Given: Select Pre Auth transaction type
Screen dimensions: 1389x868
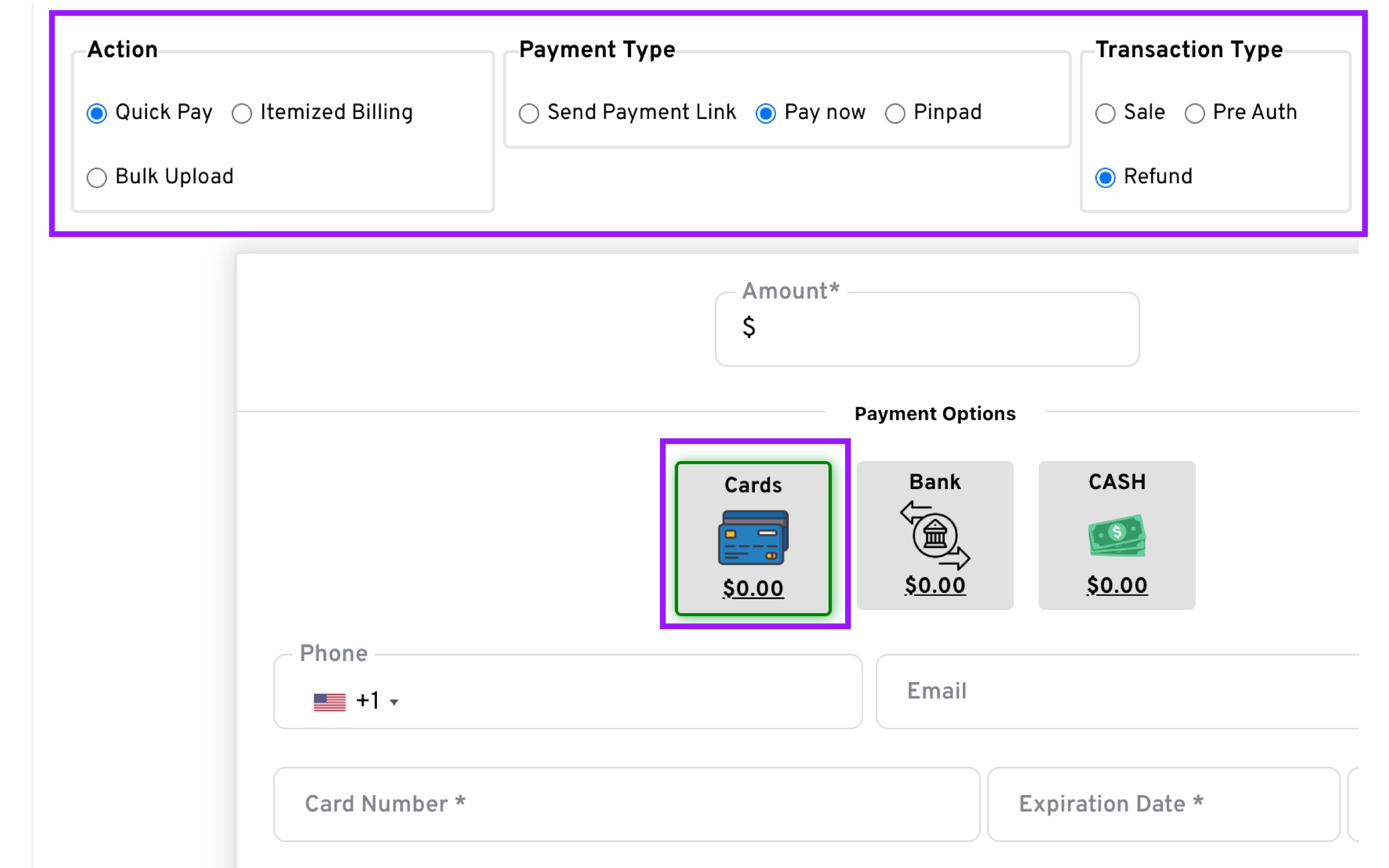Looking at the screenshot, I should click(1194, 113).
